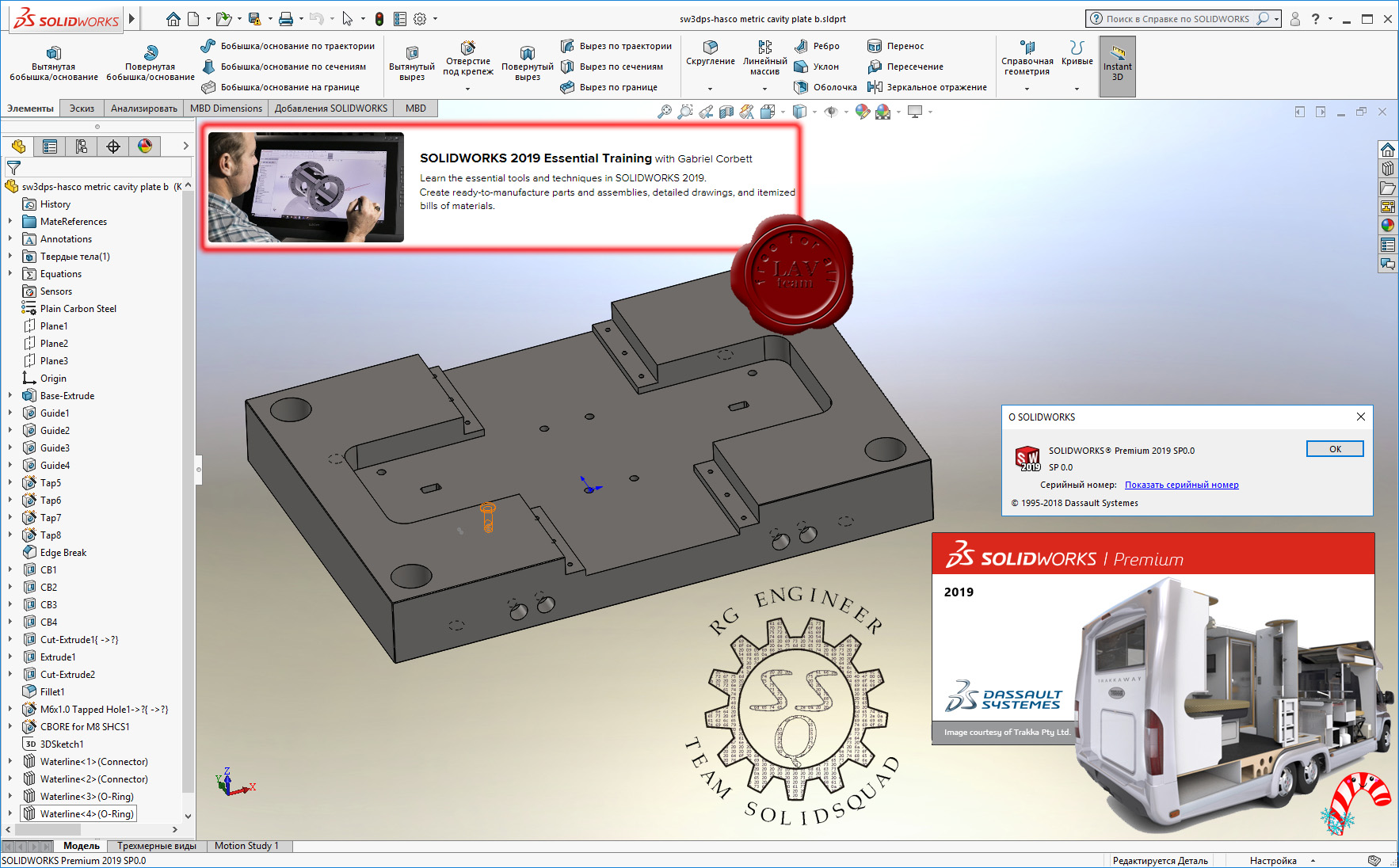Image resolution: width=1399 pixels, height=868 pixels.
Task: Click the Rebuild traffic light icon
Action: coord(379,19)
